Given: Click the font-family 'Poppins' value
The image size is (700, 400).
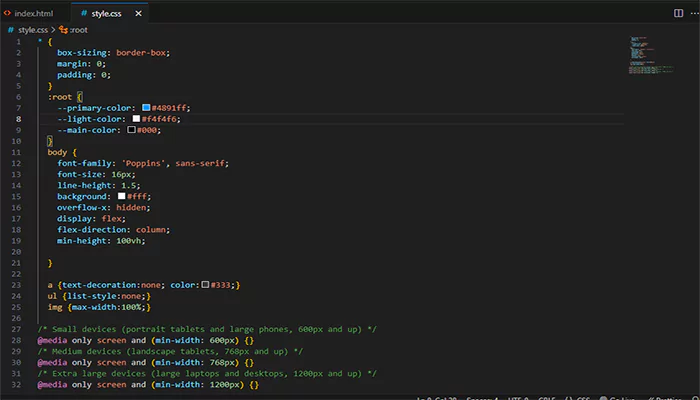Looking at the screenshot, I should (144, 163).
